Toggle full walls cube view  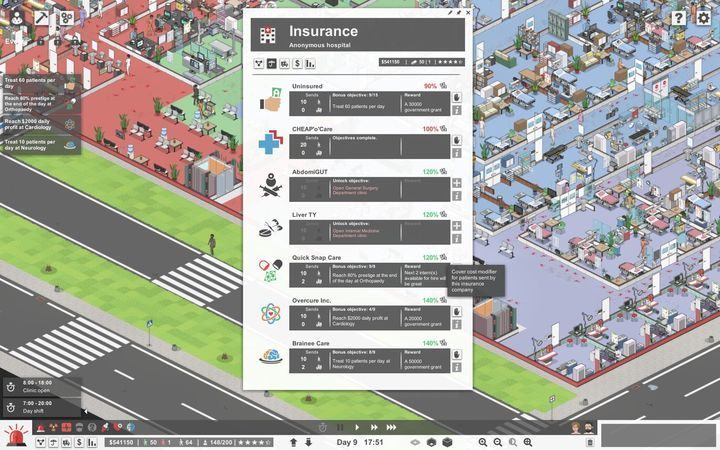447,442
